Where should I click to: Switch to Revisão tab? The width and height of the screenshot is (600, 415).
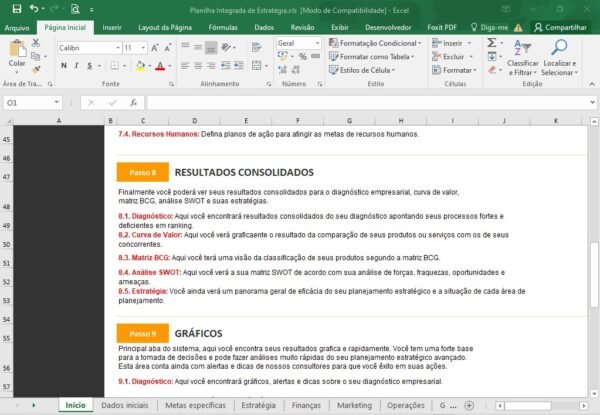302,28
